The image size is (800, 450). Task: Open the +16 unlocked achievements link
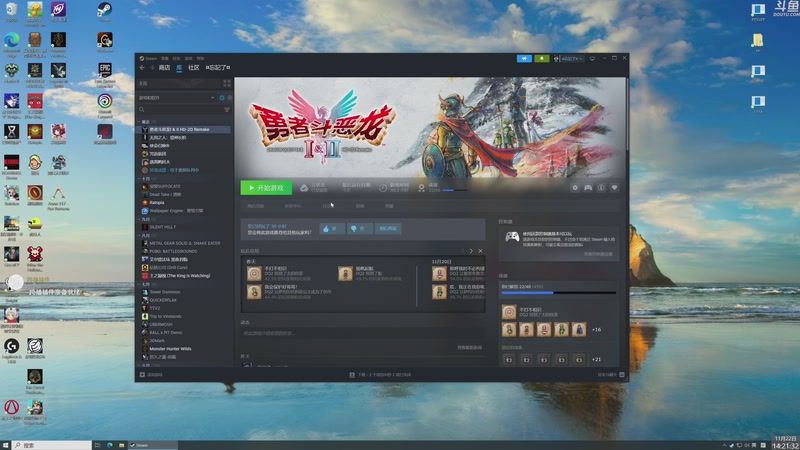click(596, 330)
